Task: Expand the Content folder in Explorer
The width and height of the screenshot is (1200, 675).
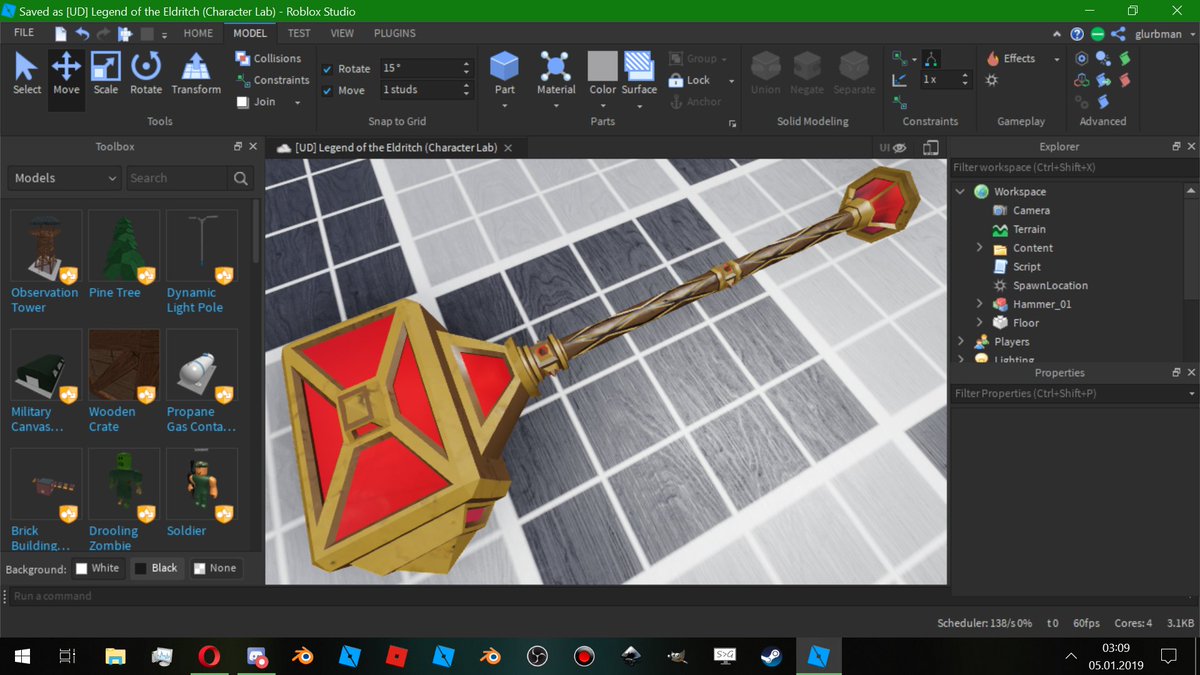Action: (x=980, y=248)
